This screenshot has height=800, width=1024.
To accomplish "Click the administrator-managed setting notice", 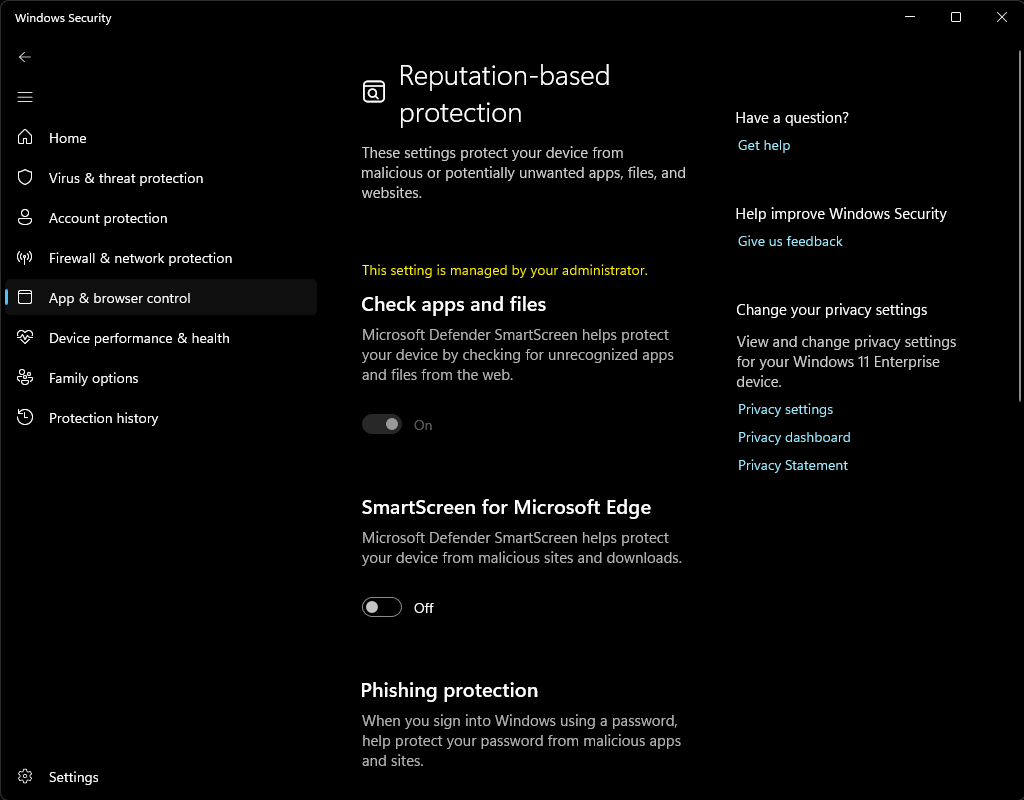I will point(504,270).
